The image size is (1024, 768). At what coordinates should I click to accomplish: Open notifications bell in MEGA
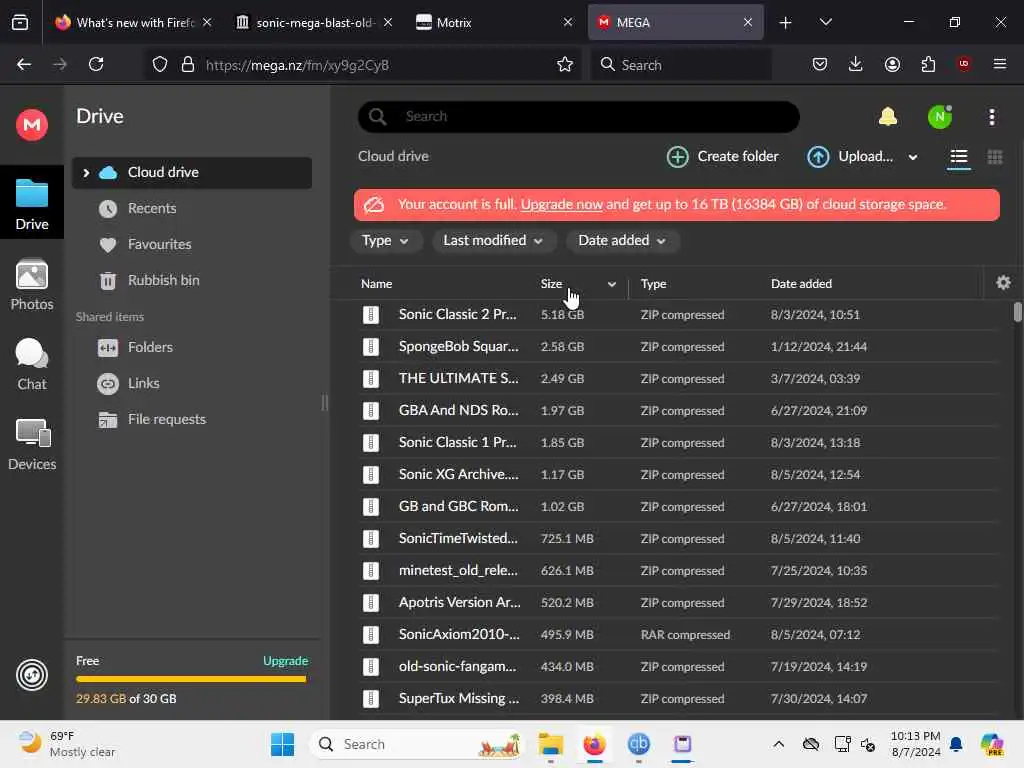coord(888,117)
